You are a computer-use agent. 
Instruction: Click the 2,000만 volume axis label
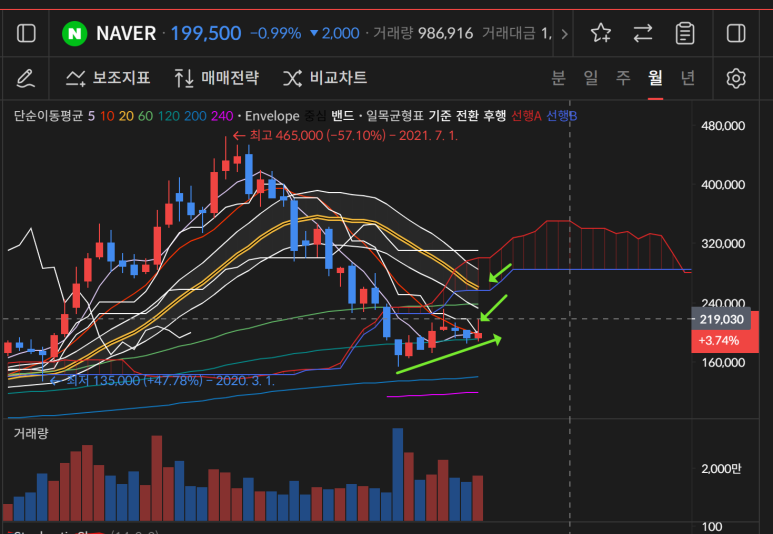[x=721, y=469]
